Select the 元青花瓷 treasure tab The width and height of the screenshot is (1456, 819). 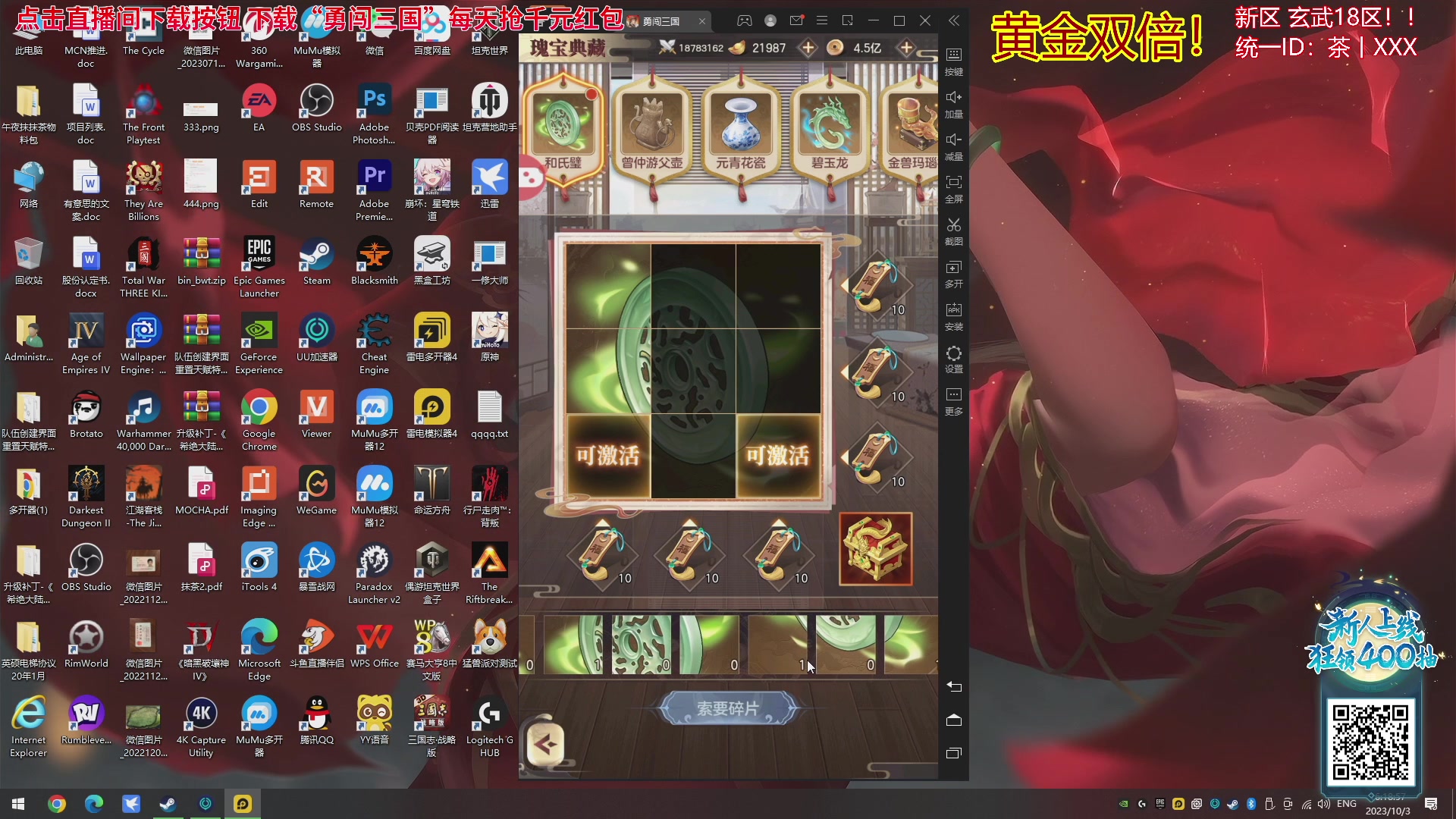click(741, 129)
